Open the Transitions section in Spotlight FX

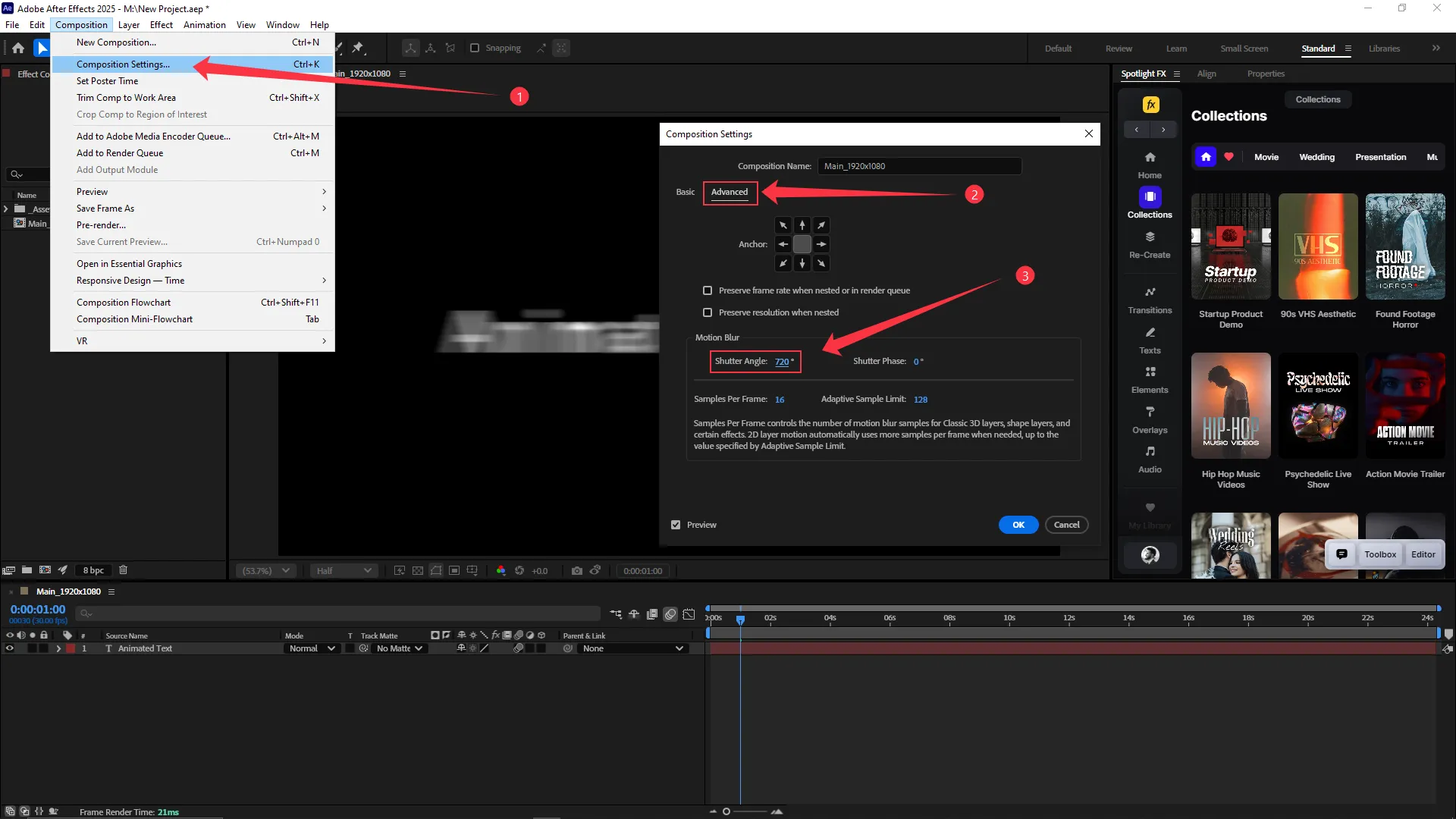(1150, 300)
